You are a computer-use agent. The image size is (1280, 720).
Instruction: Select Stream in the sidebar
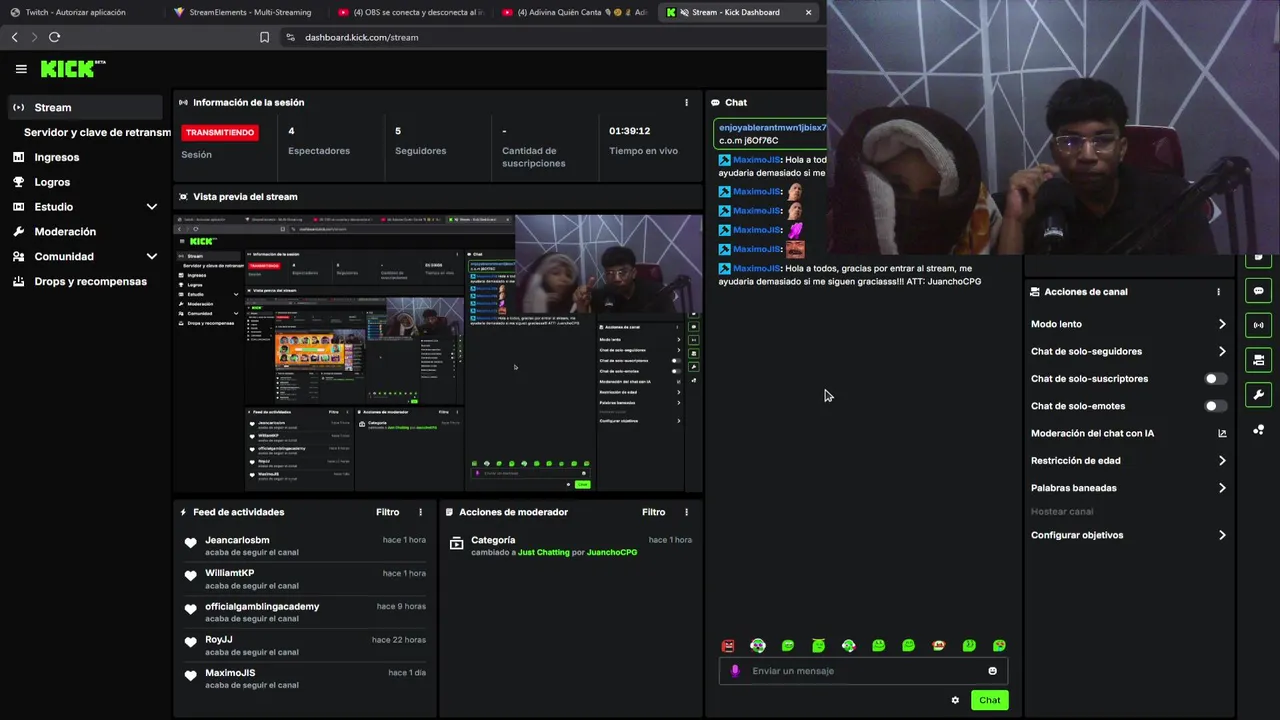[x=85, y=107]
